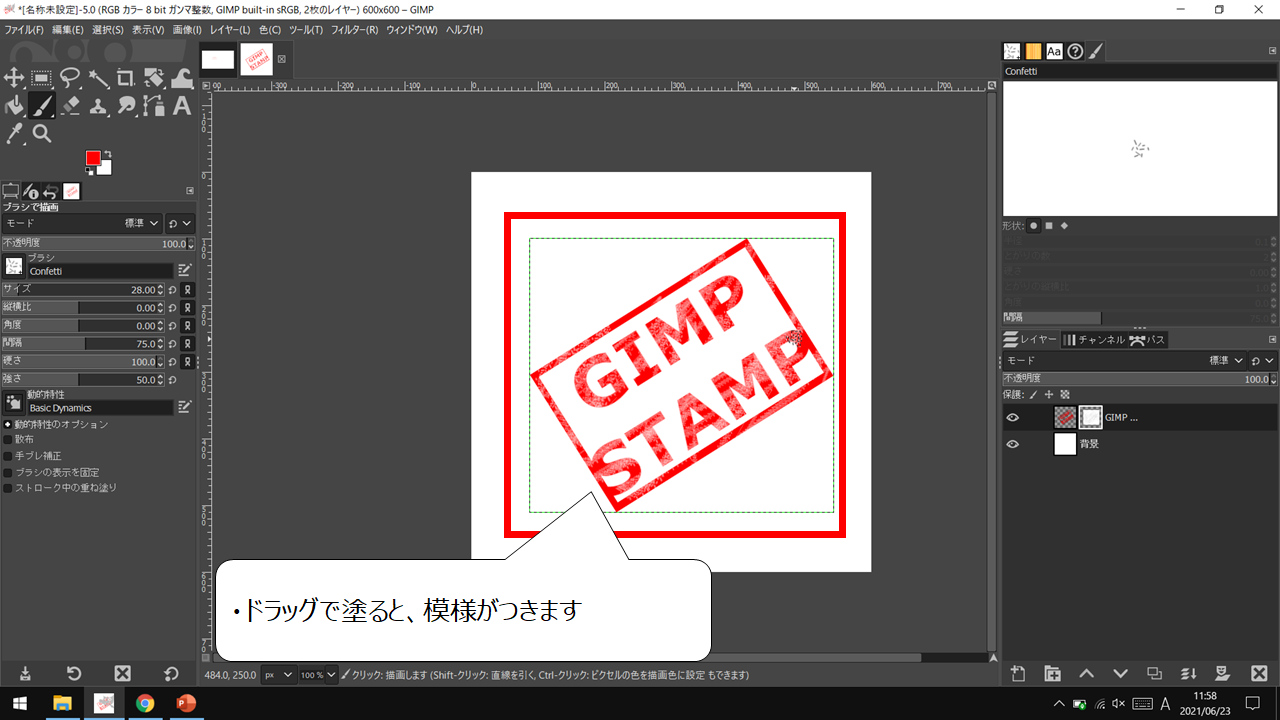This screenshot has height=720, width=1280.
Task: Open 編集(E) menu
Action: pos(68,30)
